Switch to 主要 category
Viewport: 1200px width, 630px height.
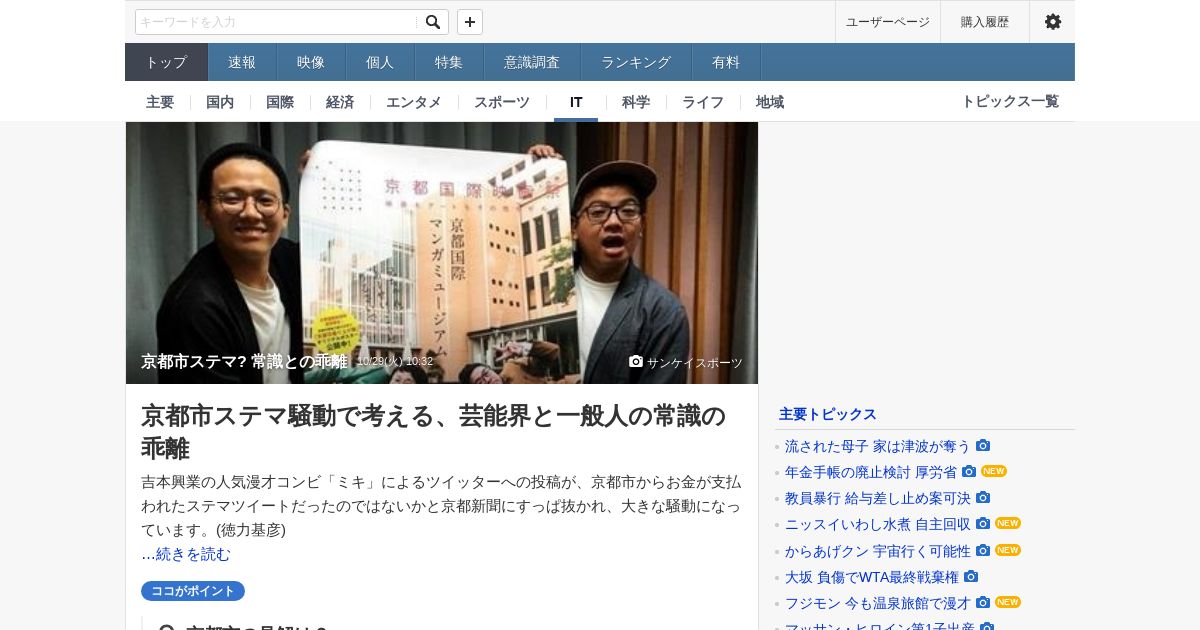click(x=160, y=102)
